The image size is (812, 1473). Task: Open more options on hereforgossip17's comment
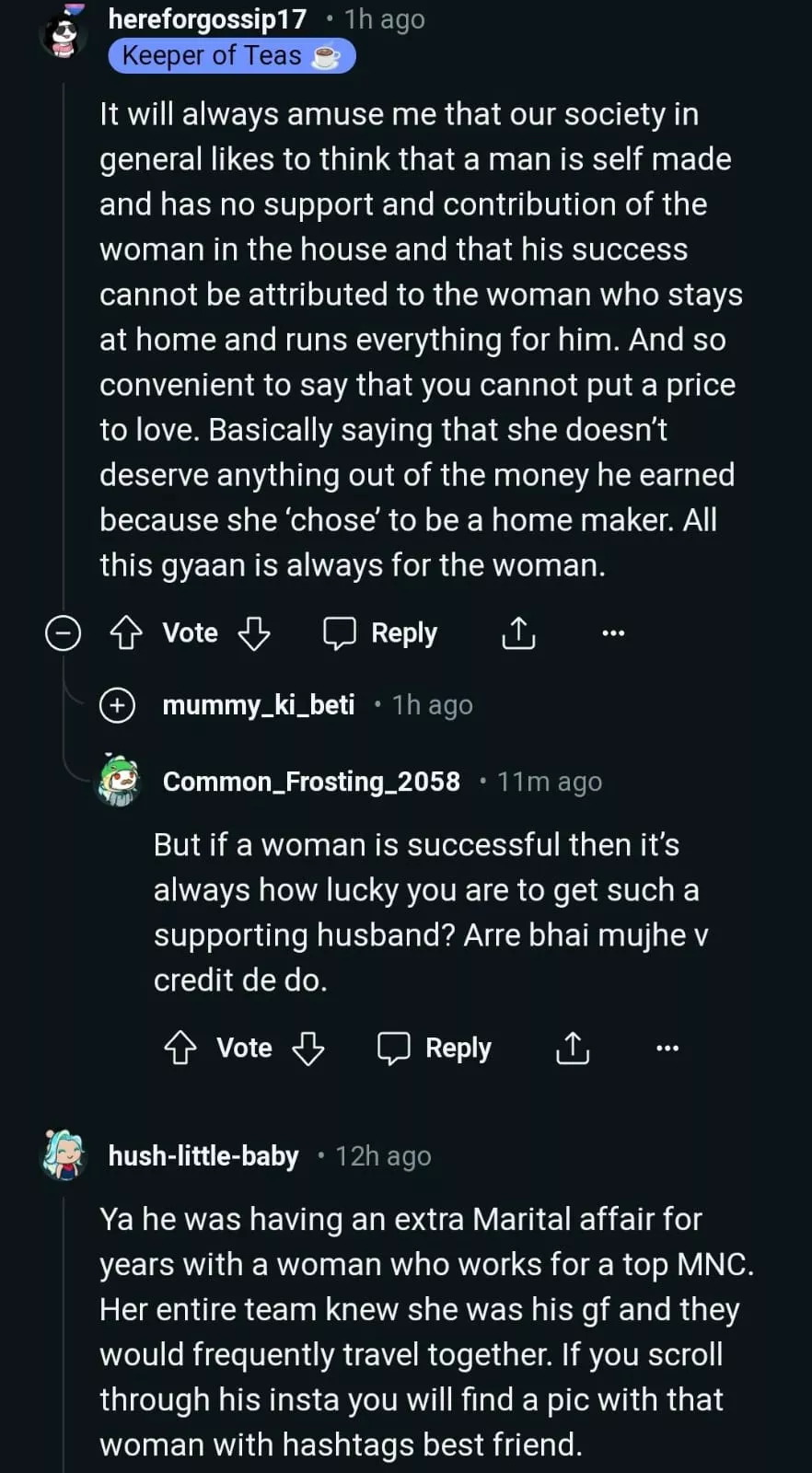613,633
